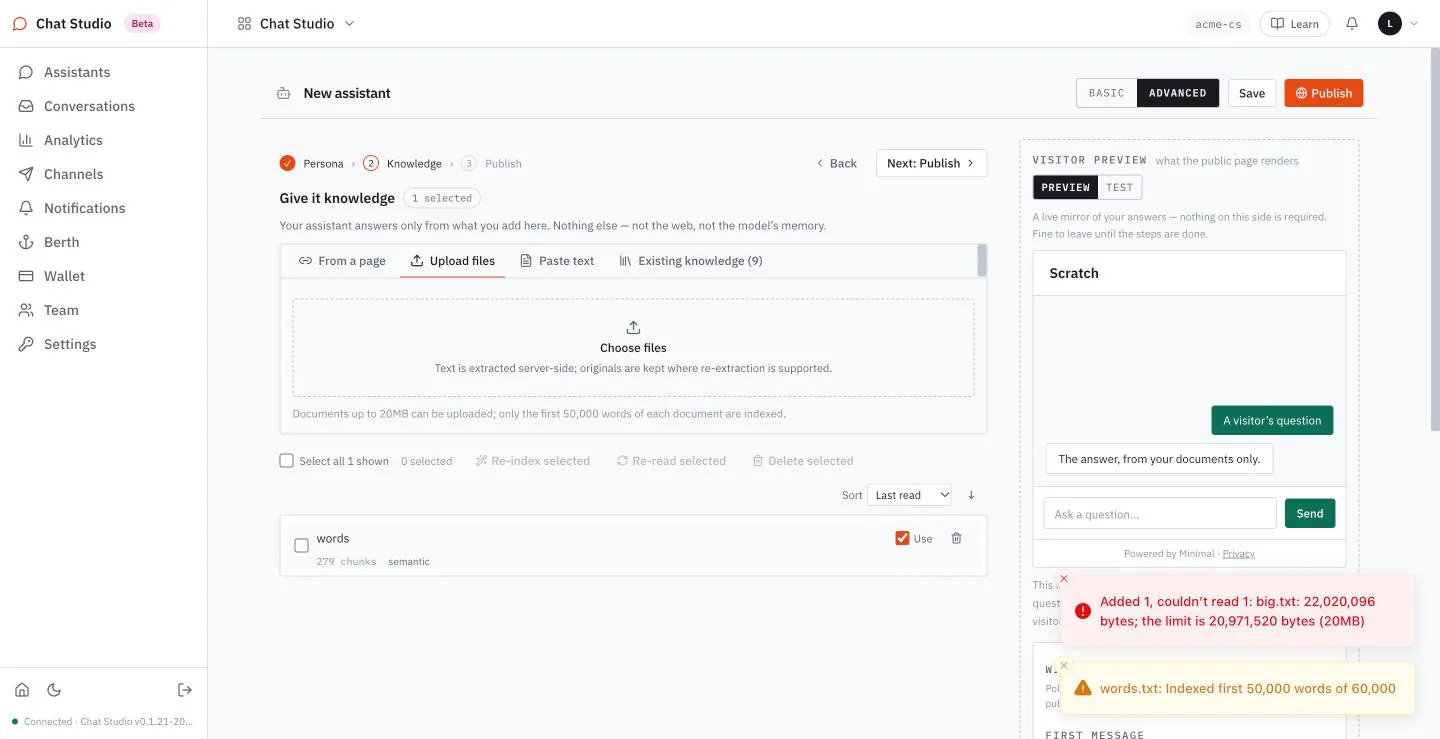Delete the words document with trash icon
1440x739 pixels.
956,538
